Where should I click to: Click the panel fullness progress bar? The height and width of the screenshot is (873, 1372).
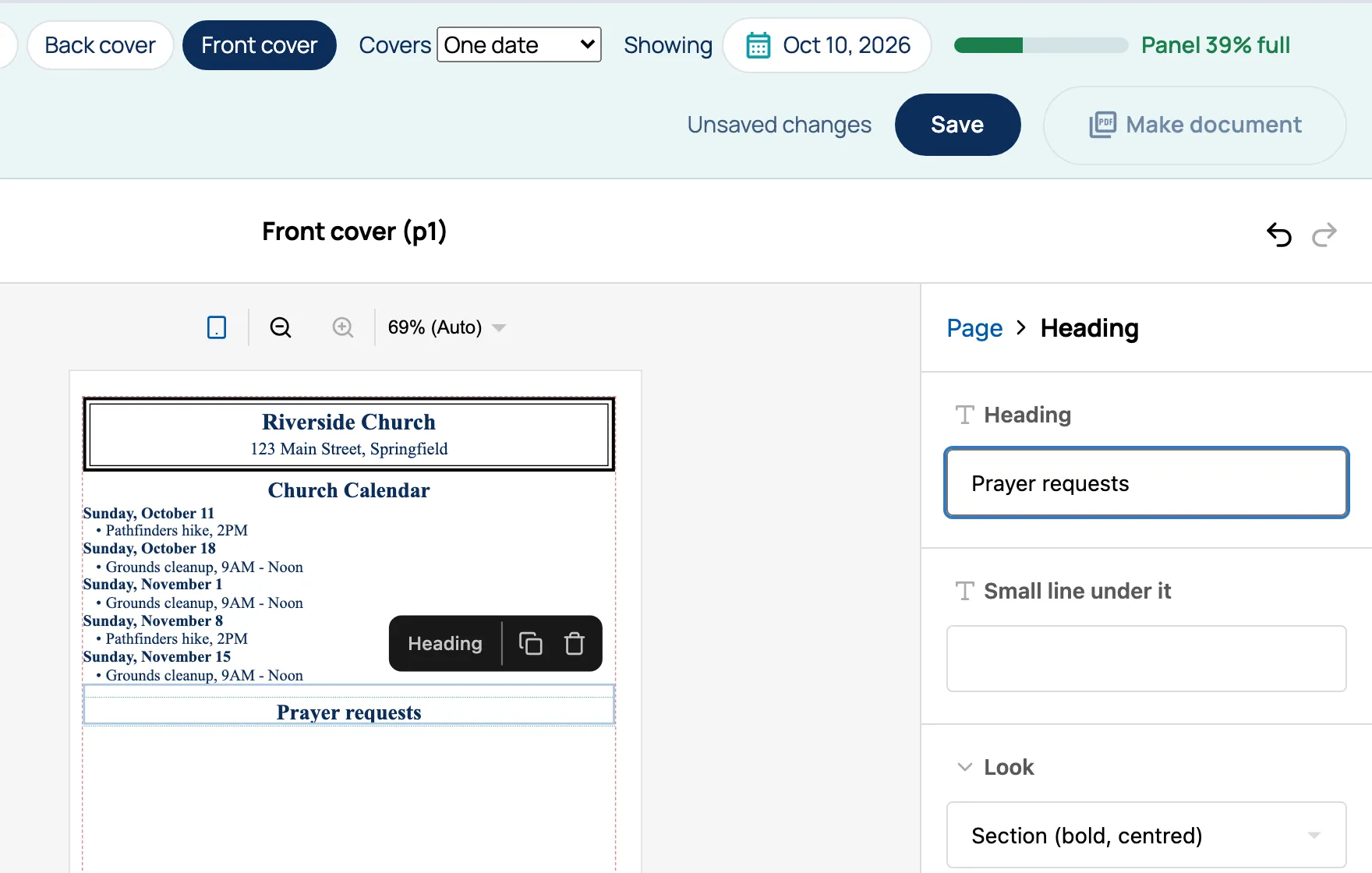pyautogui.click(x=1041, y=45)
